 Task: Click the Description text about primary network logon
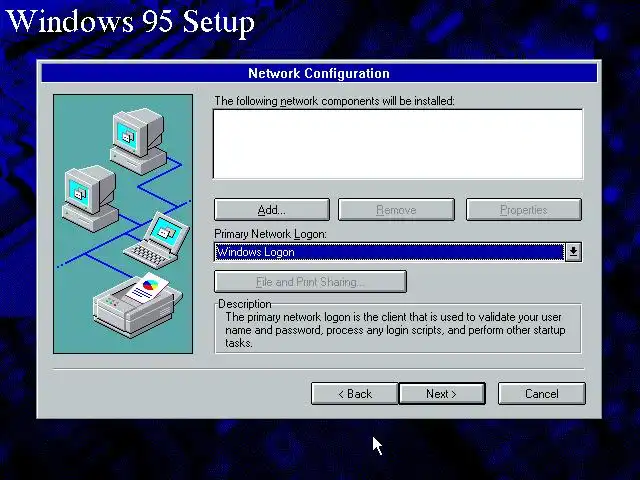click(x=395, y=330)
